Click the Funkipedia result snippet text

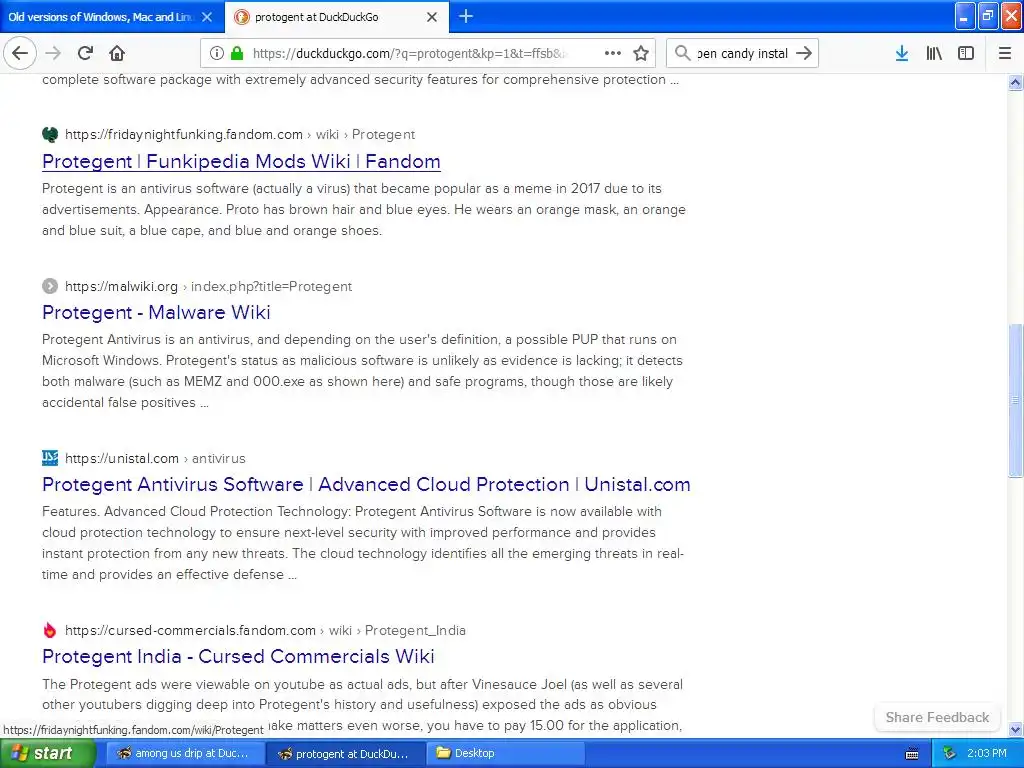click(x=364, y=209)
